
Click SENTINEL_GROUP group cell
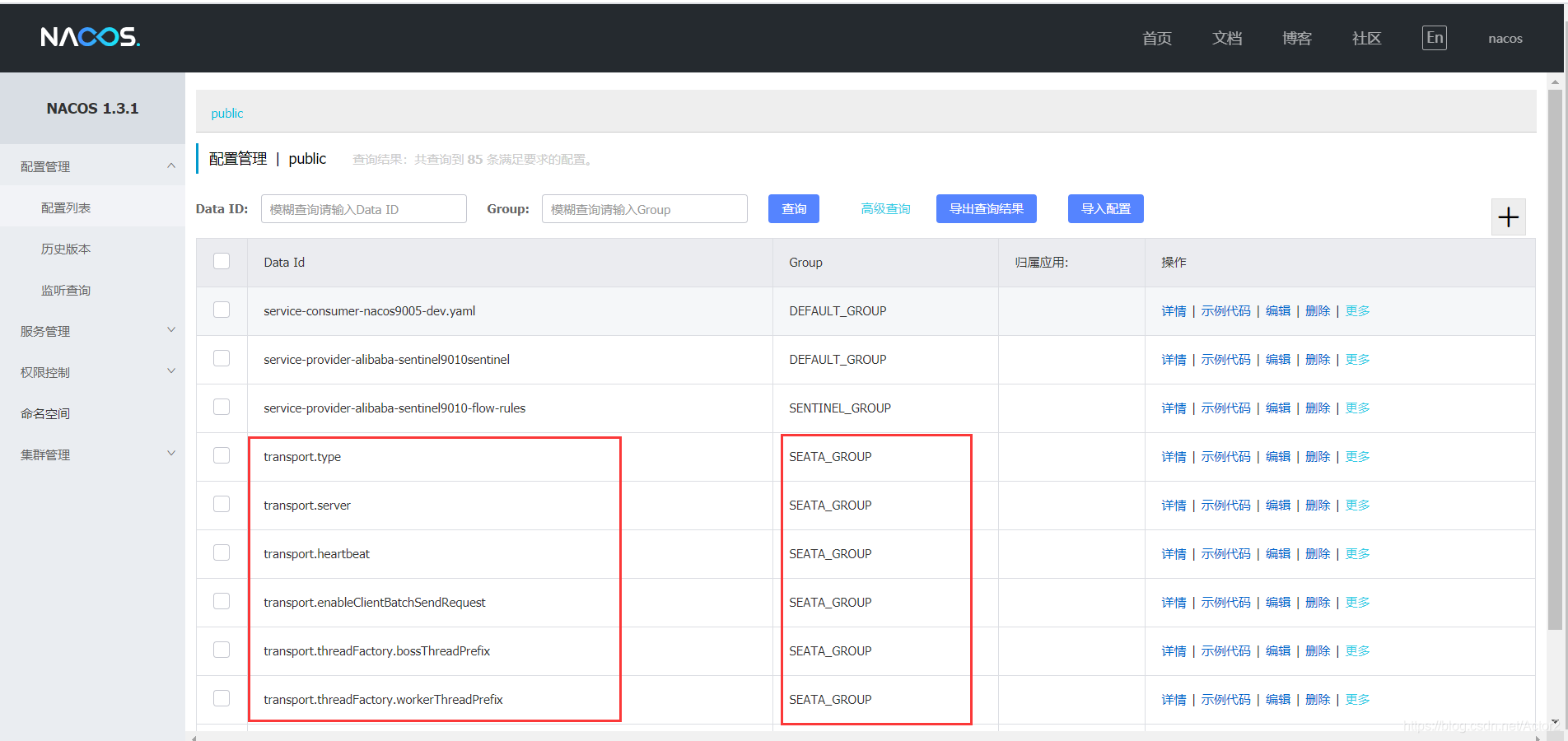pos(840,408)
